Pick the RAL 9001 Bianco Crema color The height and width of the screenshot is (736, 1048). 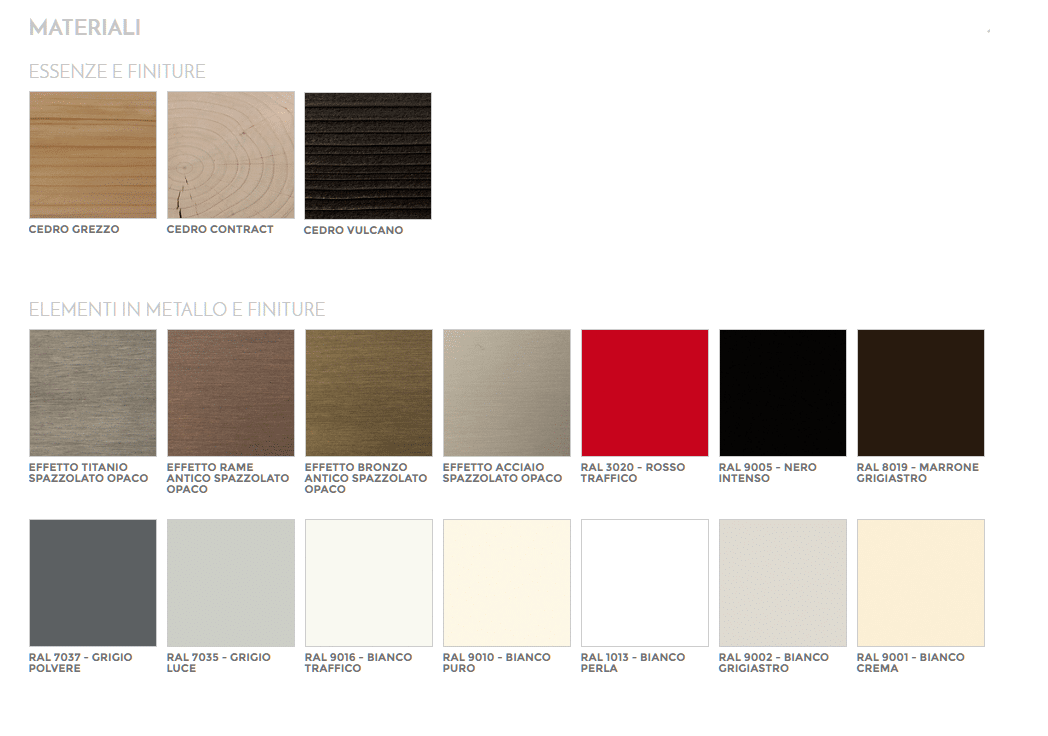921,583
